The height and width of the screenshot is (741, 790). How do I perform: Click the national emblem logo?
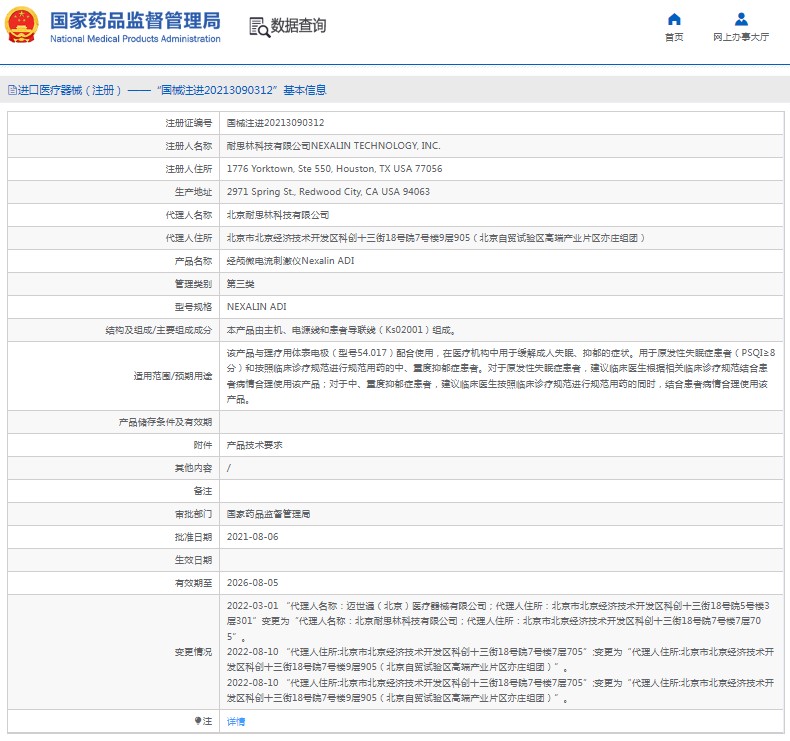click(x=21, y=25)
